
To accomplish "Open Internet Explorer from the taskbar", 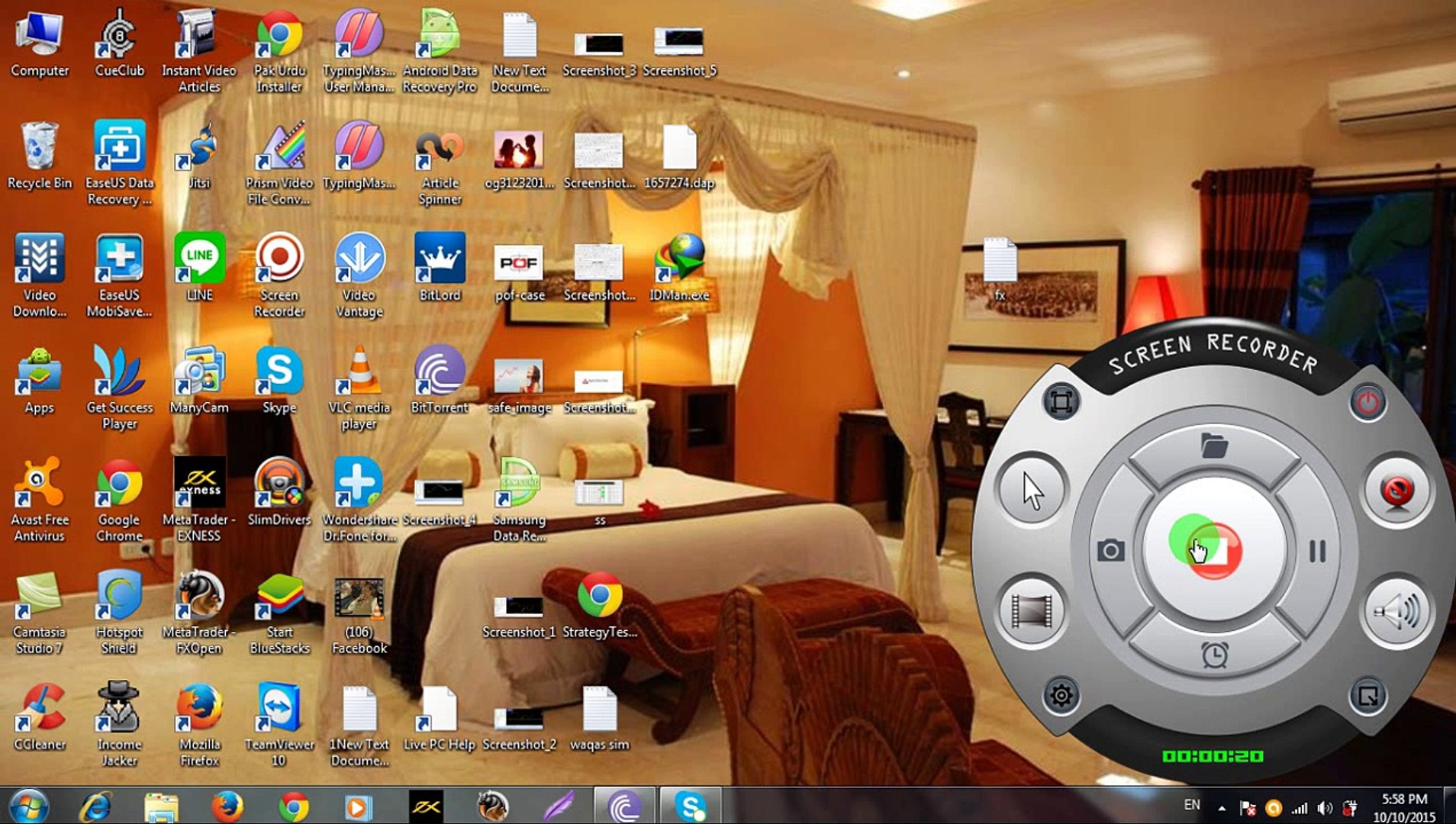I will point(95,806).
